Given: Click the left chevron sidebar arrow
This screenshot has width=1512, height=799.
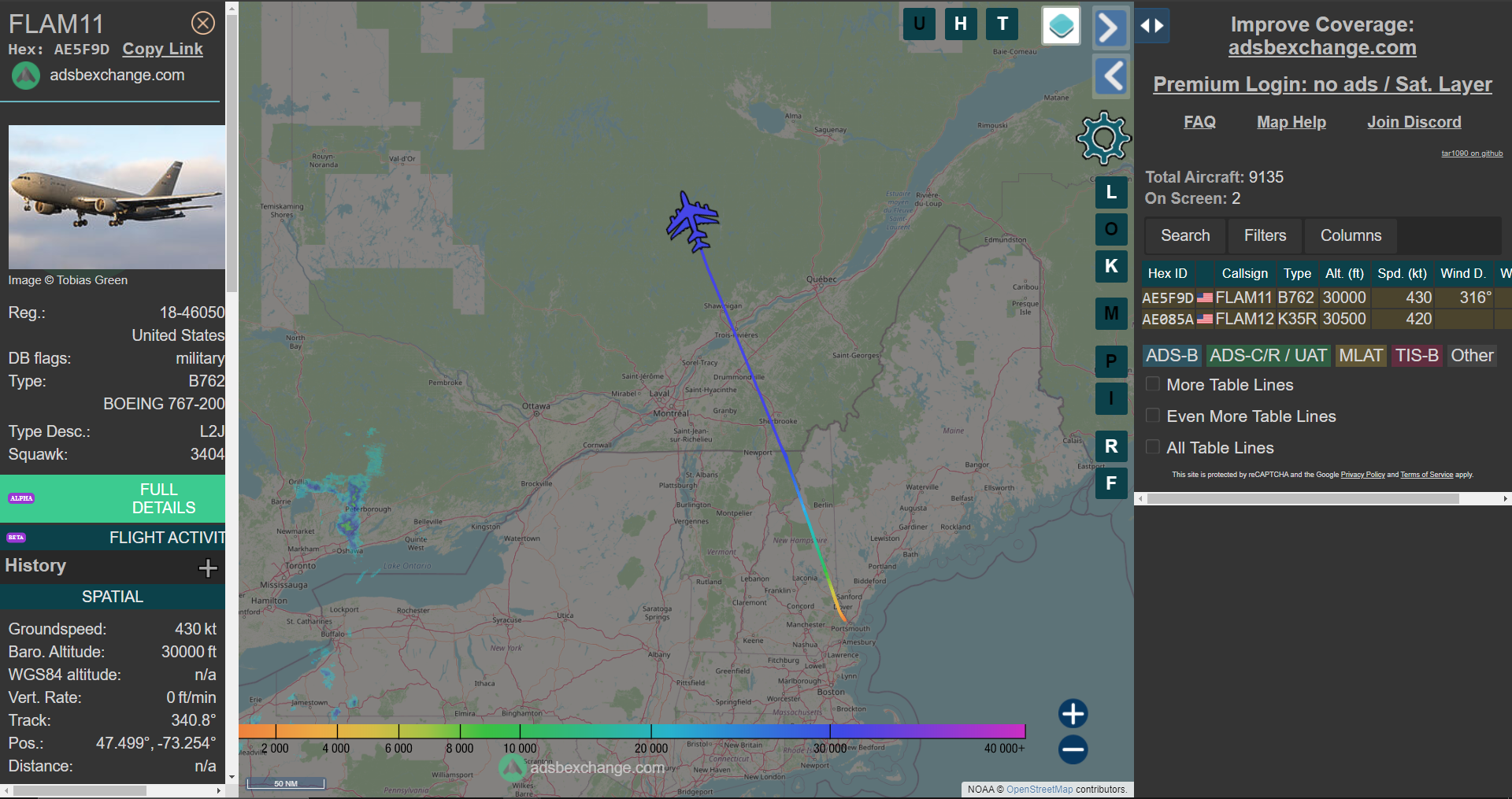Looking at the screenshot, I should (1111, 76).
